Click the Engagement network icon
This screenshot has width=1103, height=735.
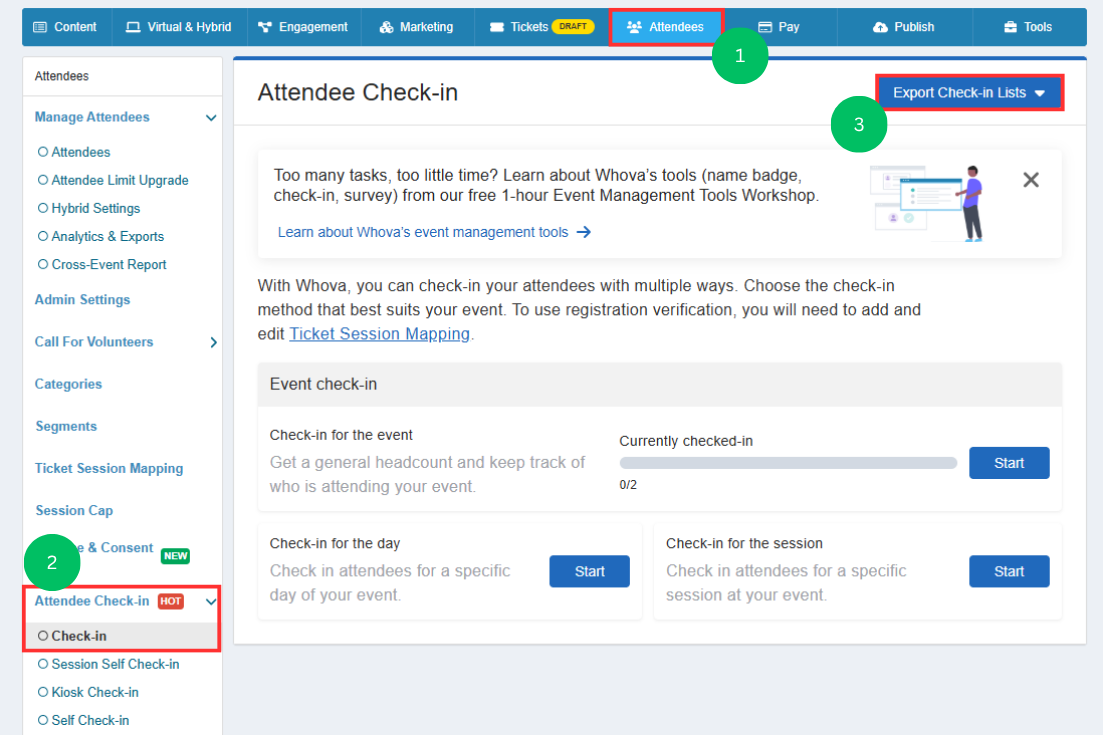click(x=264, y=27)
